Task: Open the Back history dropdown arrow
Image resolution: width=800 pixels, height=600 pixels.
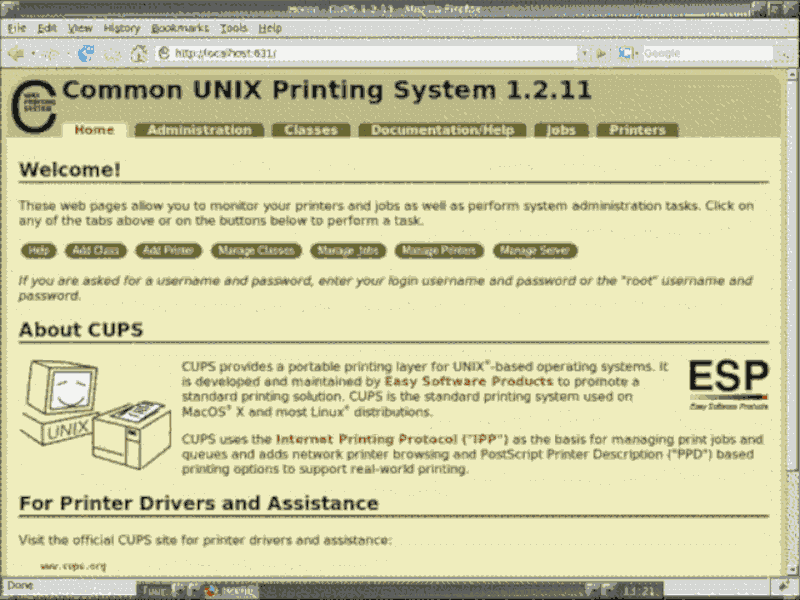Action: 33,53
